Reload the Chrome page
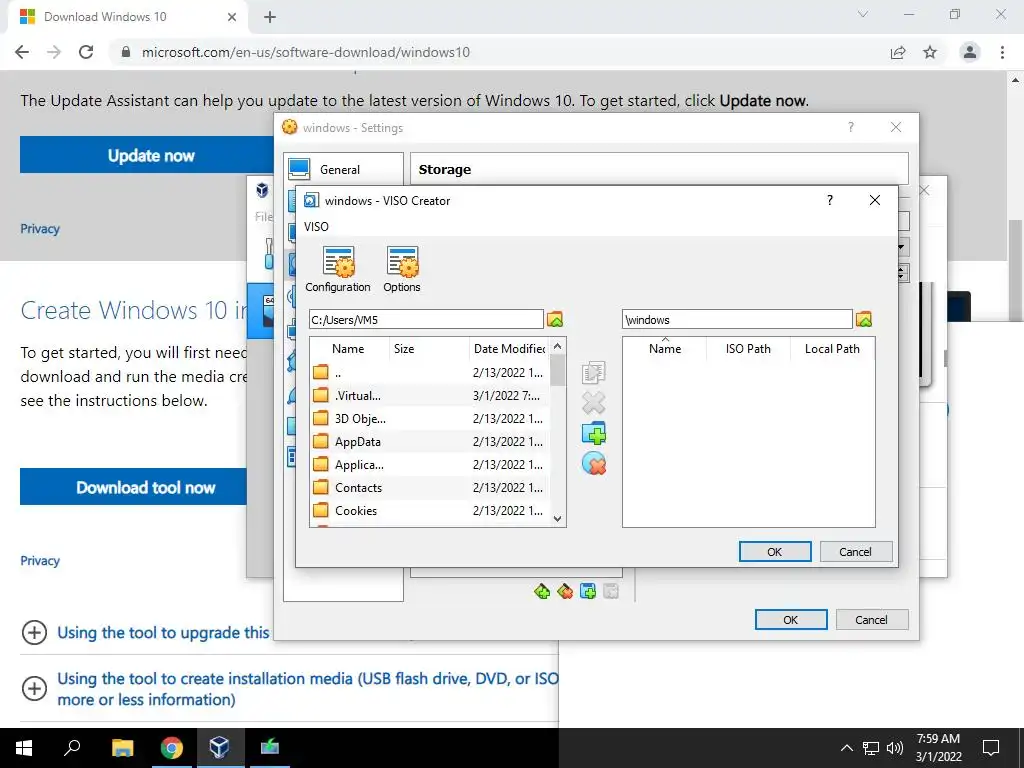 click(x=86, y=52)
